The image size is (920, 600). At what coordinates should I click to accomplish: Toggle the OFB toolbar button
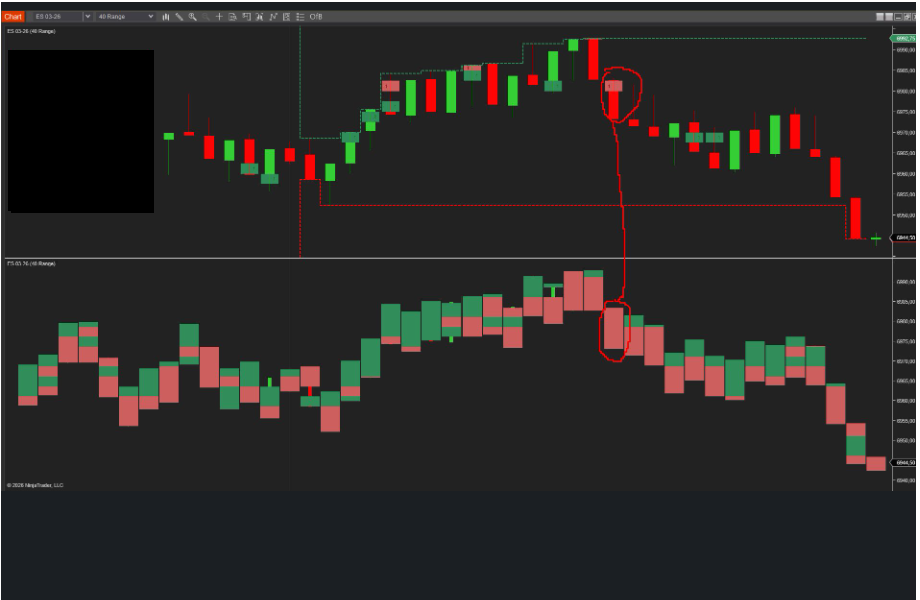tap(316, 17)
